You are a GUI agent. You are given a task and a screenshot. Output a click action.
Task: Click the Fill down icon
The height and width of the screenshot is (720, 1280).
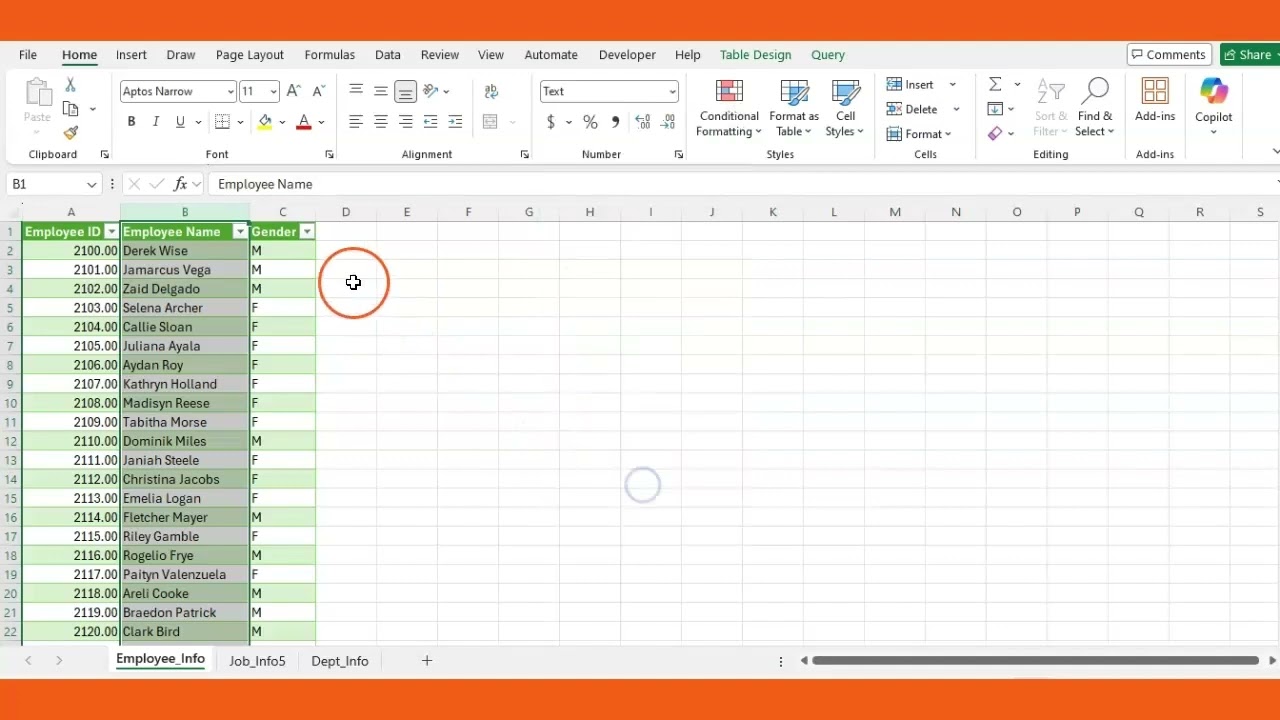[995, 109]
